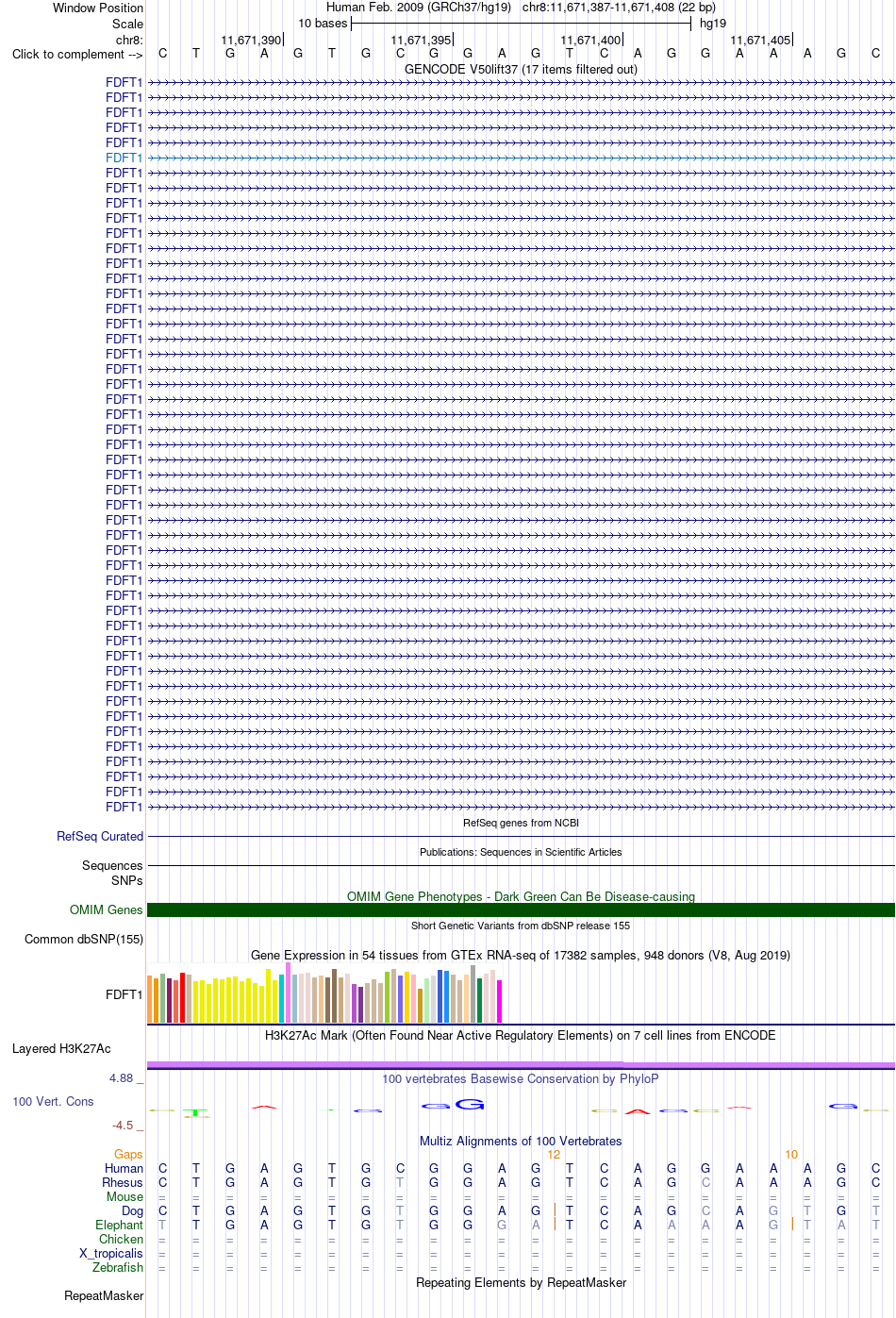Click the dark green OMIM Genes bar
Viewport: 896px width, 1318px height.
click(x=521, y=909)
